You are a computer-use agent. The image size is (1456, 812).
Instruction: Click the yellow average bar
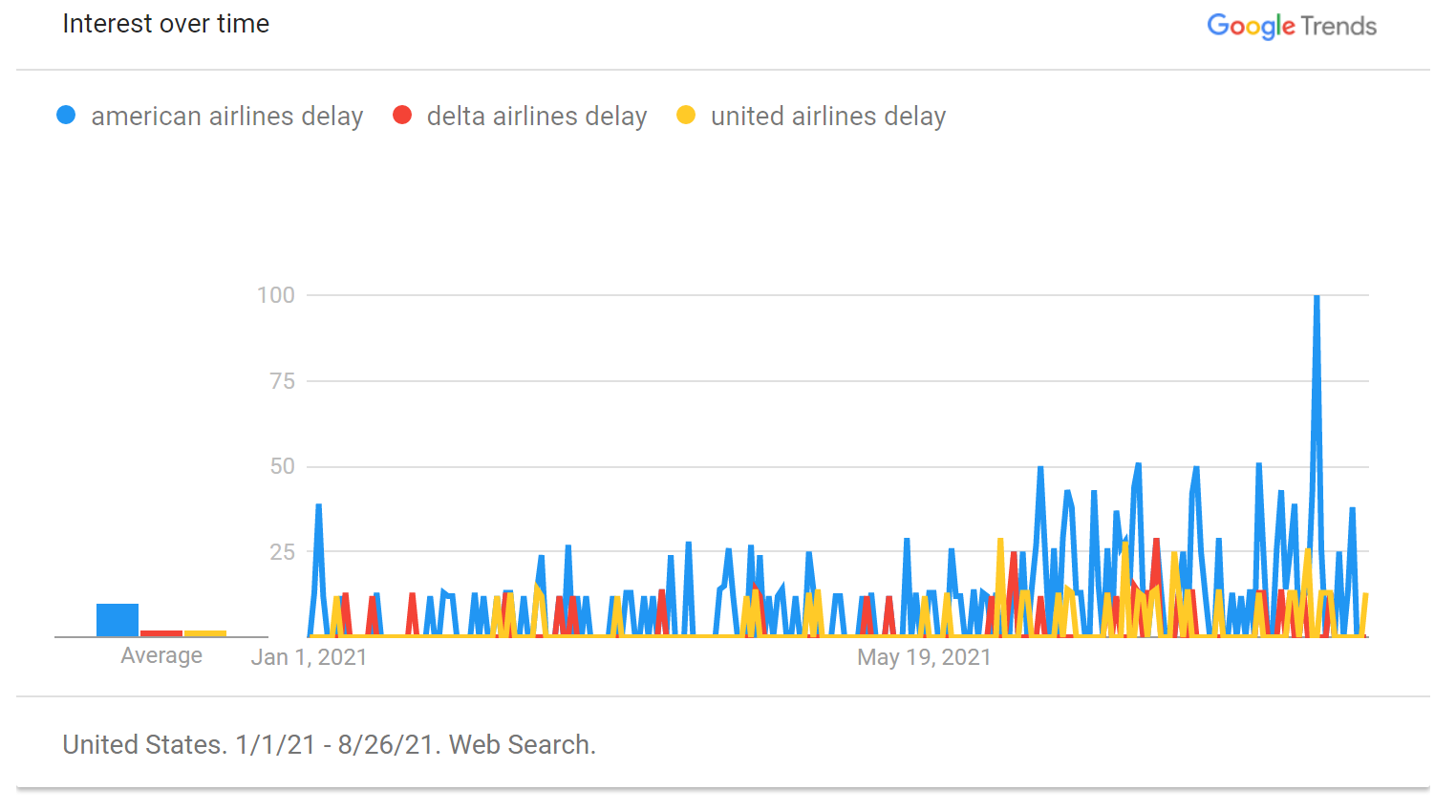pyautogui.click(x=205, y=633)
